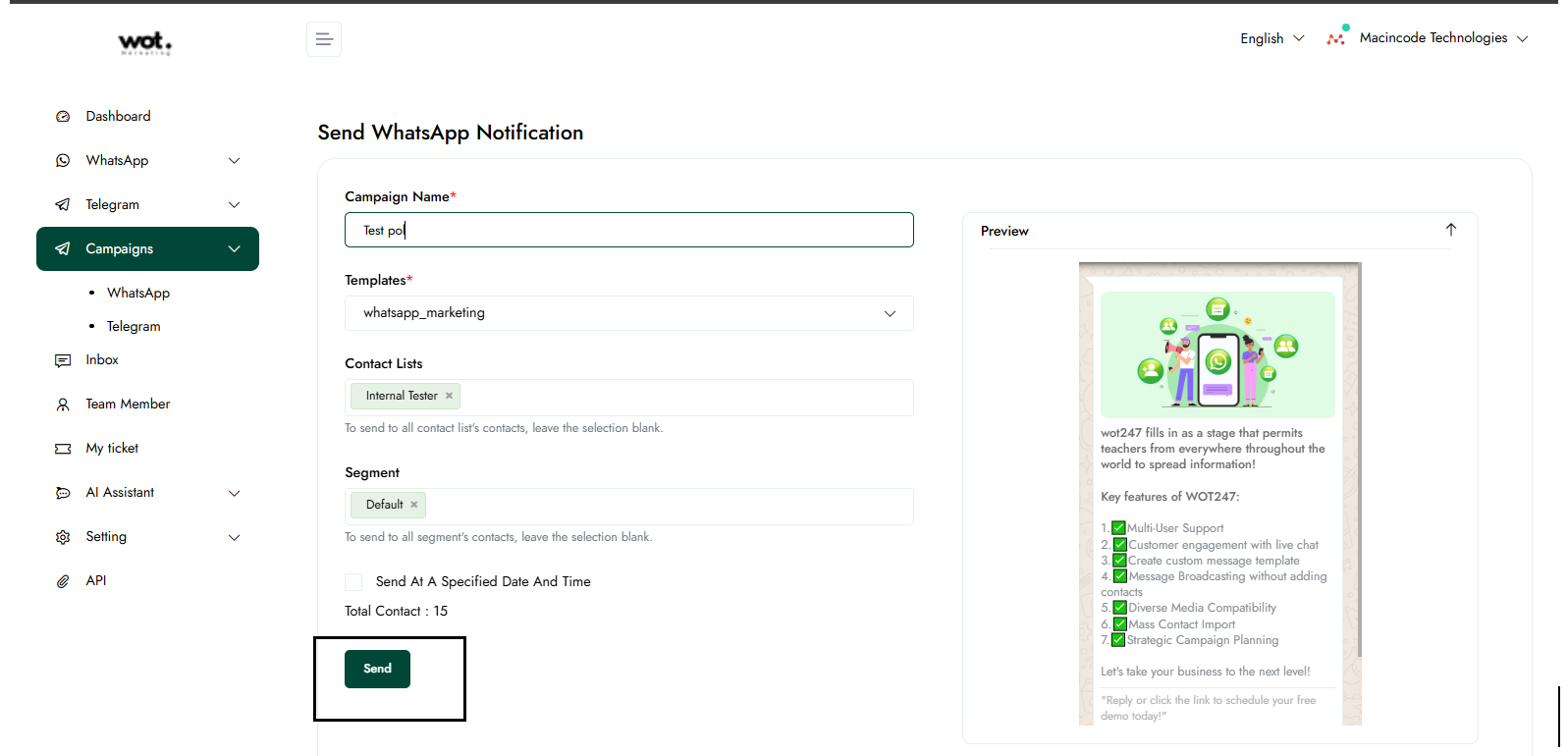Viewport: 1568px width, 756px height.
Task: Click the wot logo in the sidebar
Action: pyautogui.click(x=145, y=42)
